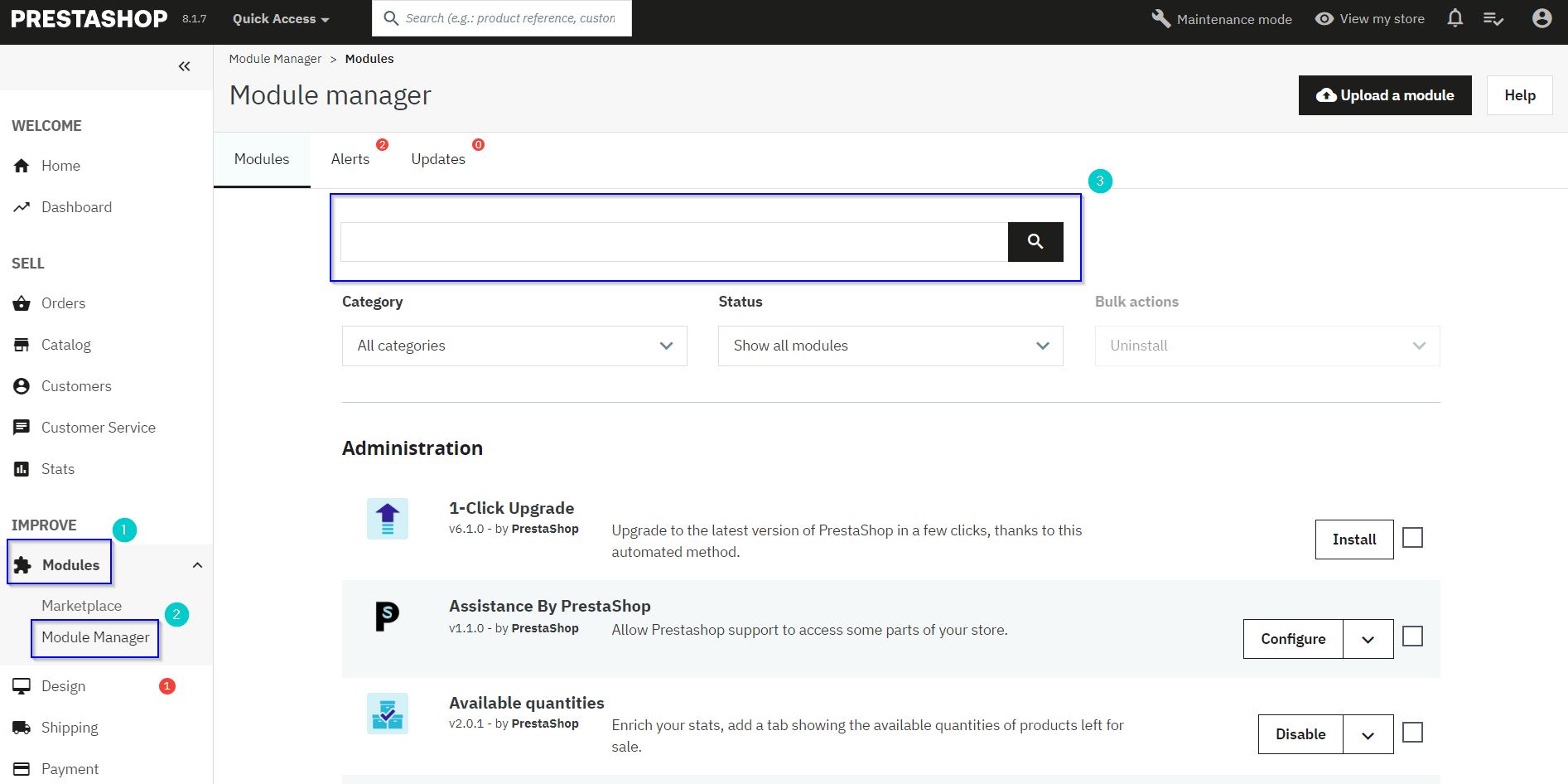The width and height of the screenshot is (1568, 784).
Task: Focus the module search input field
Action: pos(674,241)
